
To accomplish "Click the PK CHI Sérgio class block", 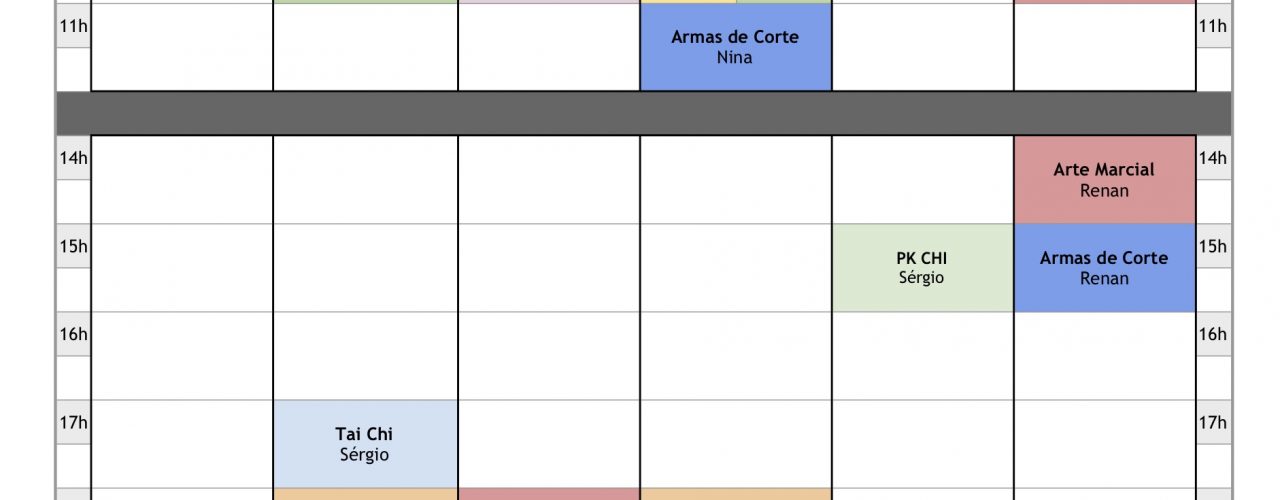I will point(921,268).
